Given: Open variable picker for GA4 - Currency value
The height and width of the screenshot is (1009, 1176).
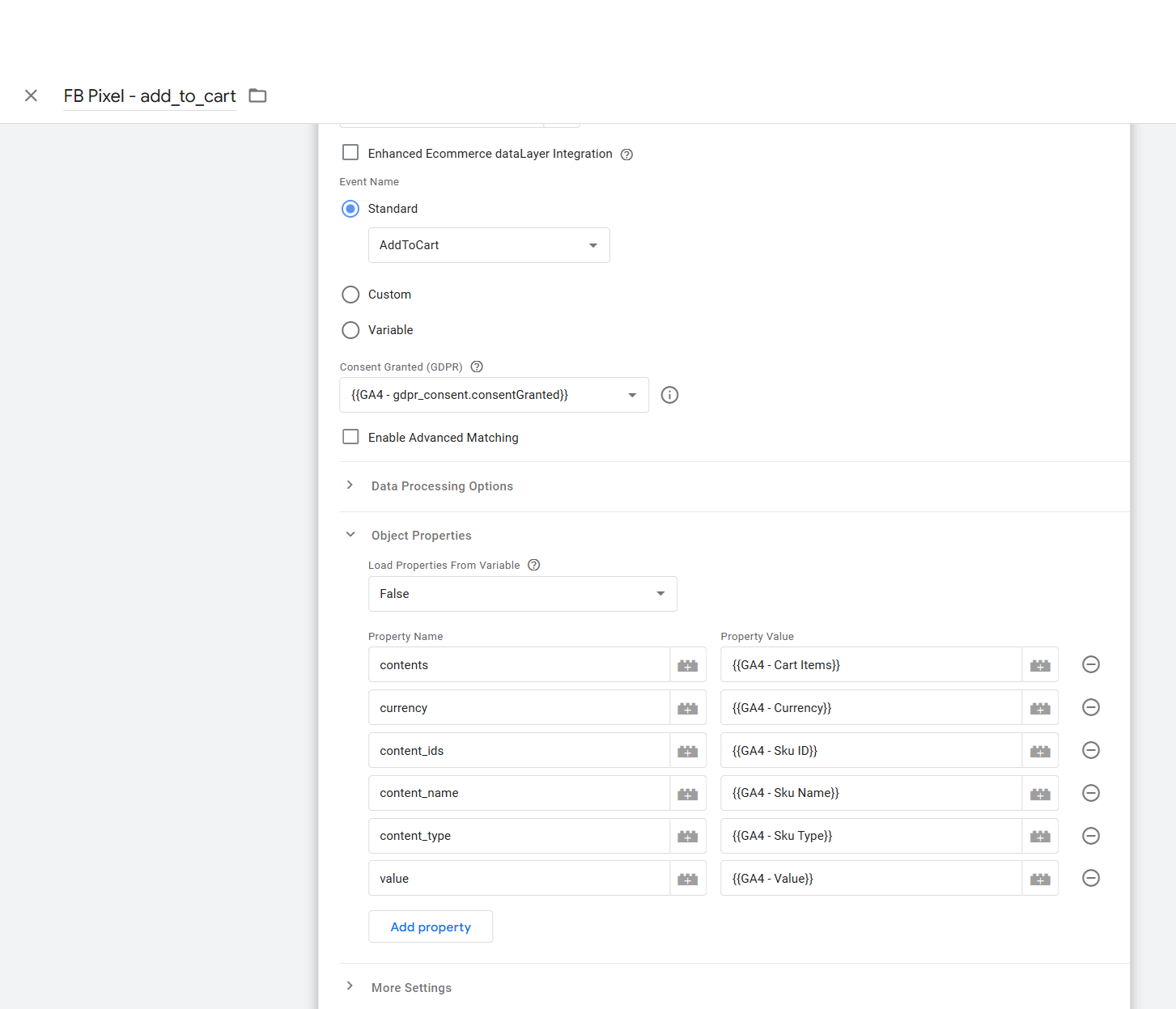Looking at the screenshot, I should click(x=1039, y=708).
